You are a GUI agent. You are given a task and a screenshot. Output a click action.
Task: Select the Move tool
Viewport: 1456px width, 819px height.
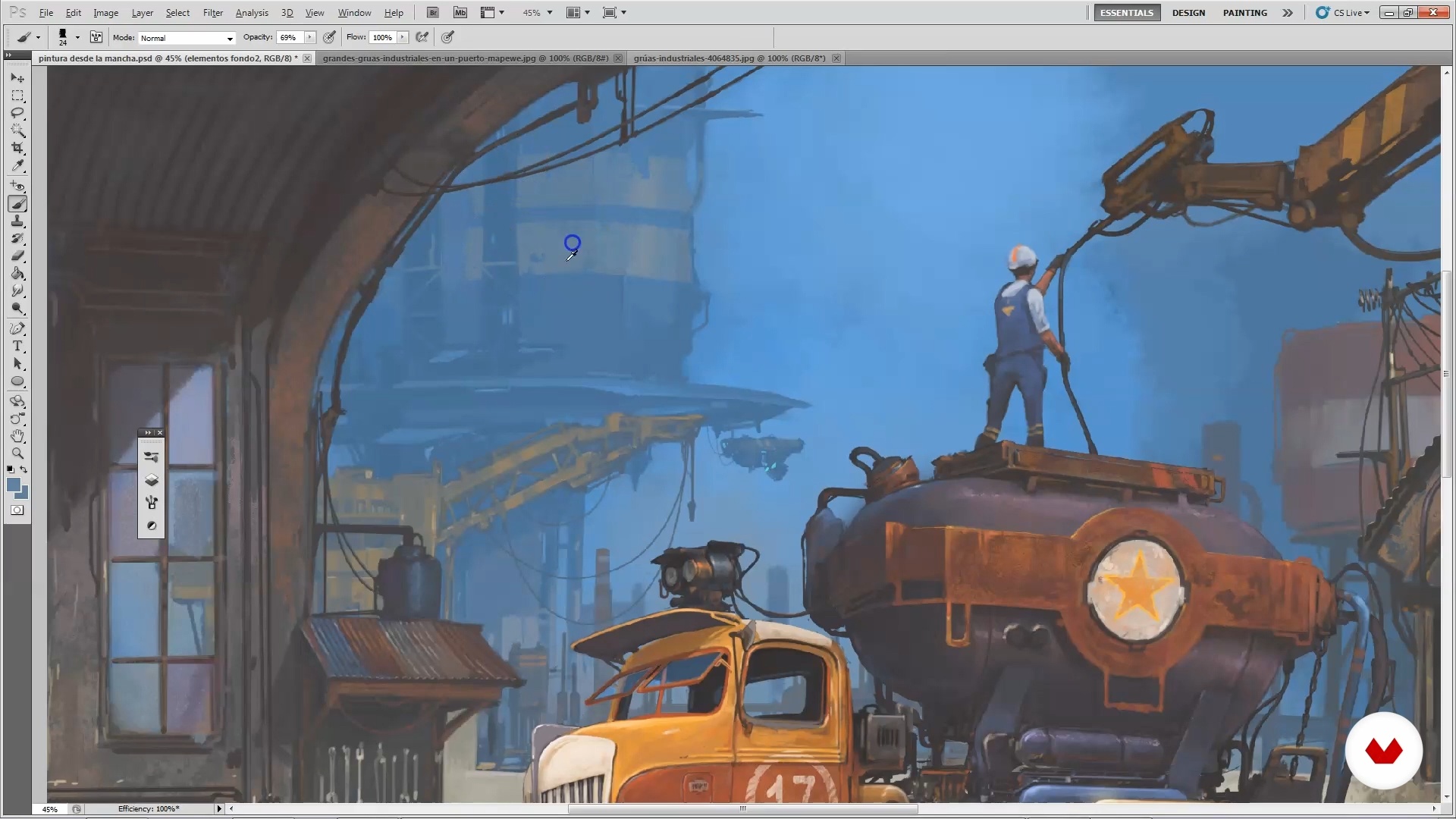tap(17, 78)
